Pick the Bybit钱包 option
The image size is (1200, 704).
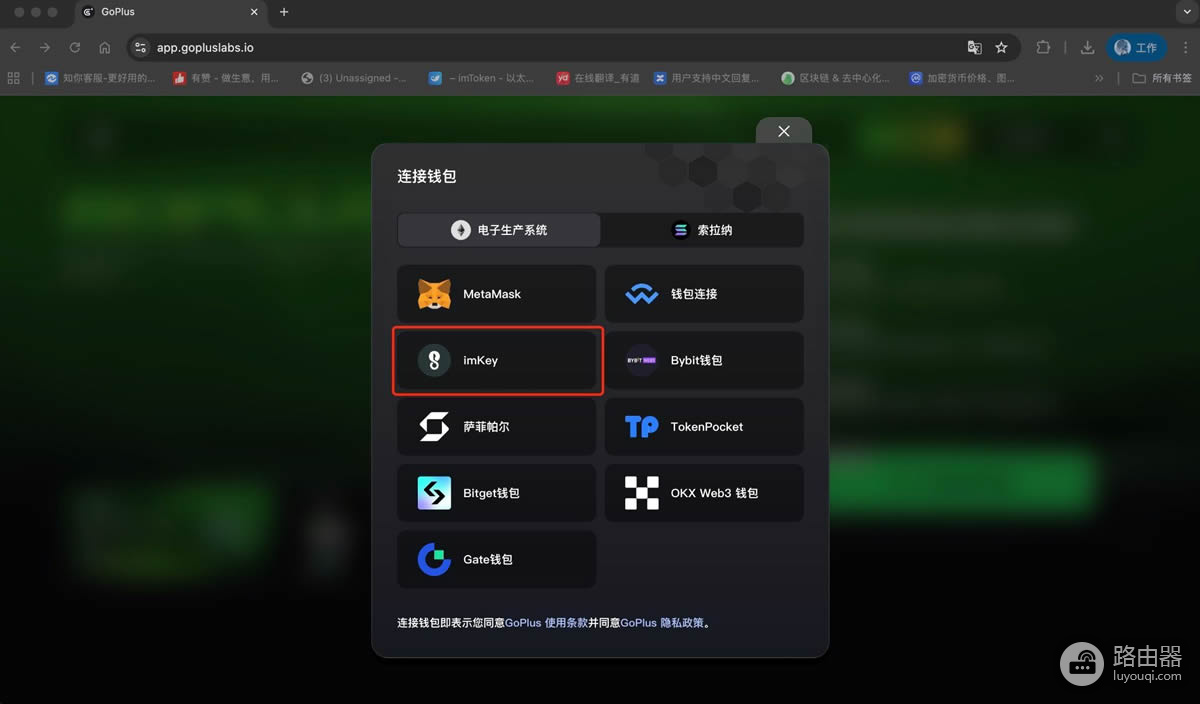[x=704, y=360]
